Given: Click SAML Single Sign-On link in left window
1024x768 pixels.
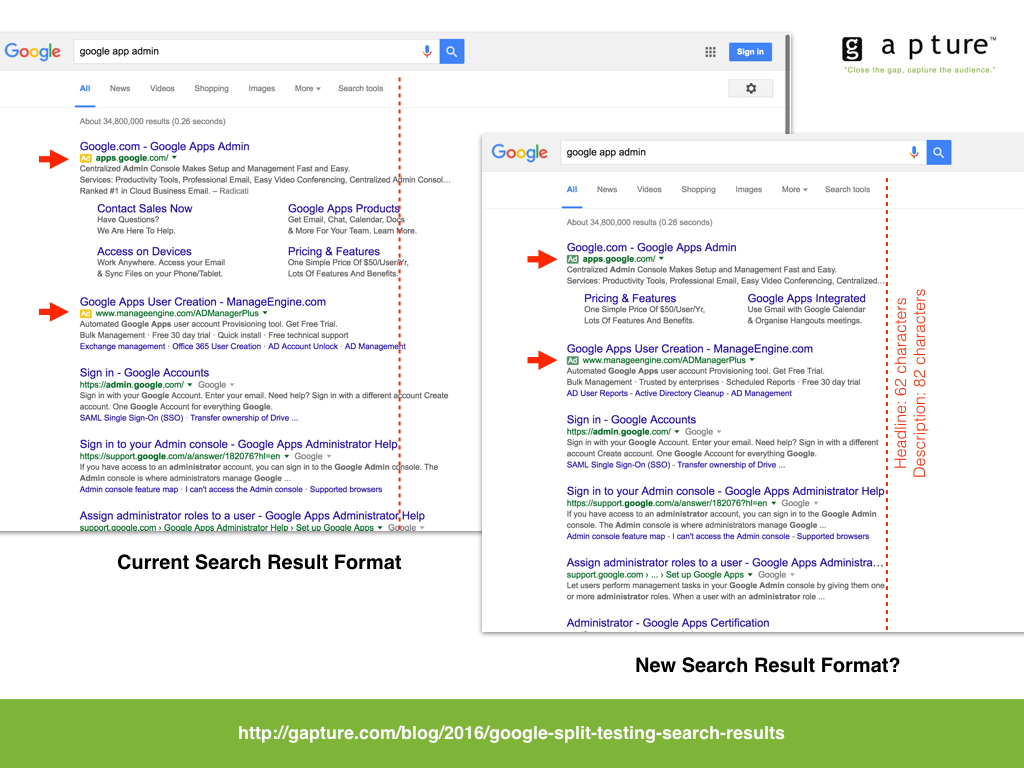Looking at the screenshot, I should pos(131,418).
